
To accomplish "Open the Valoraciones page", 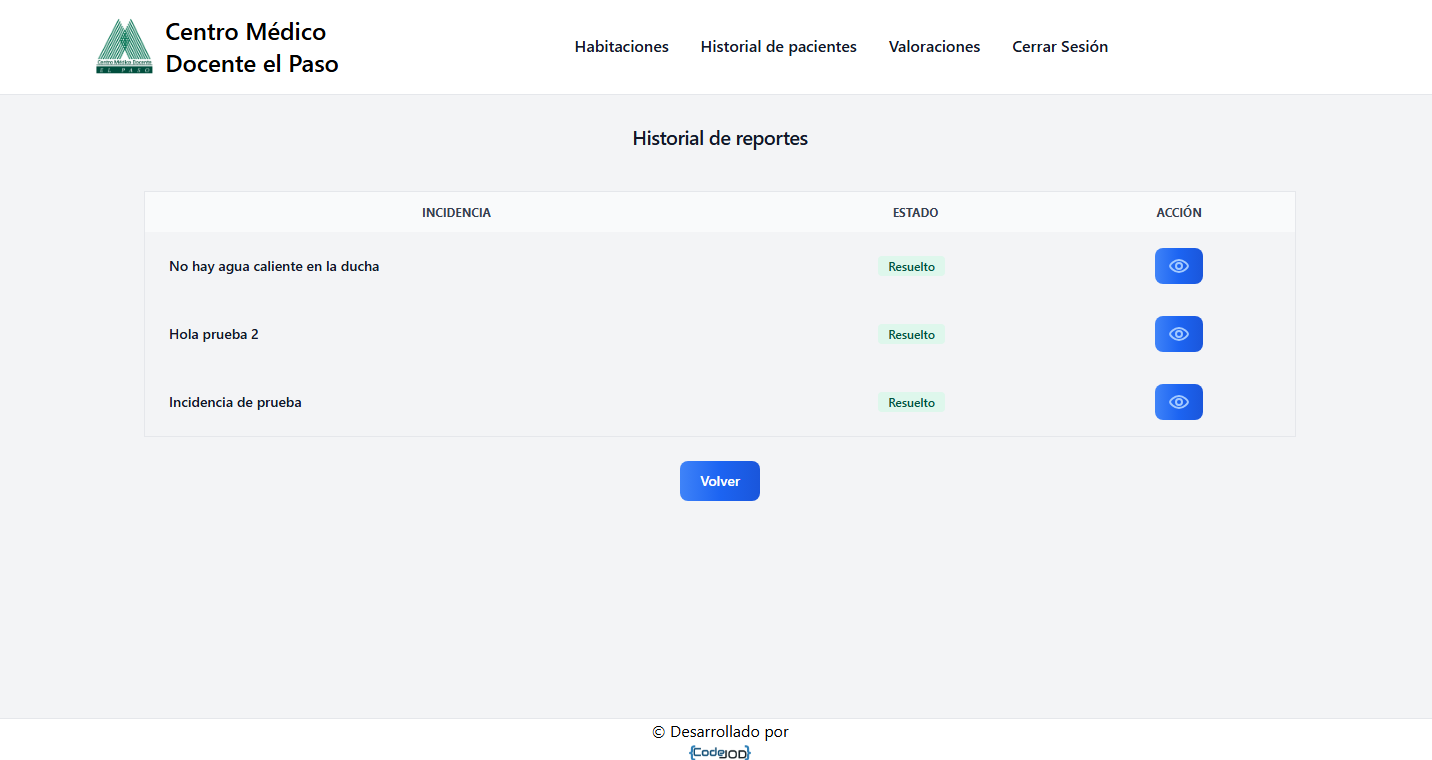I will 934,47.
